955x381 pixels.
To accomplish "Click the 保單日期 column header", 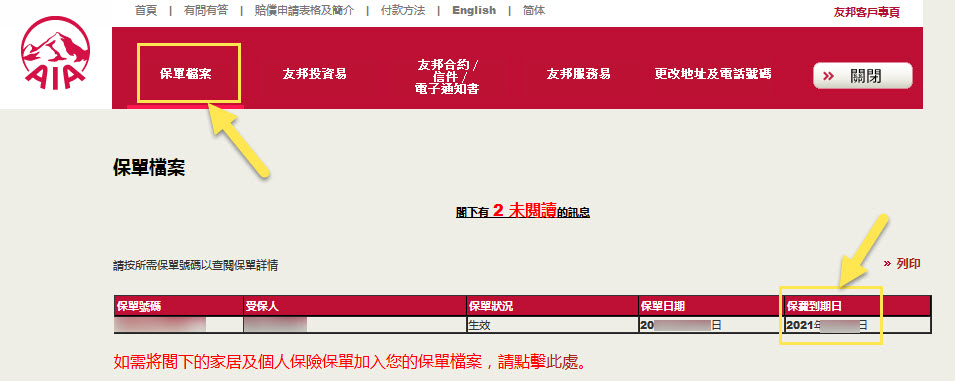I will 711,306.
